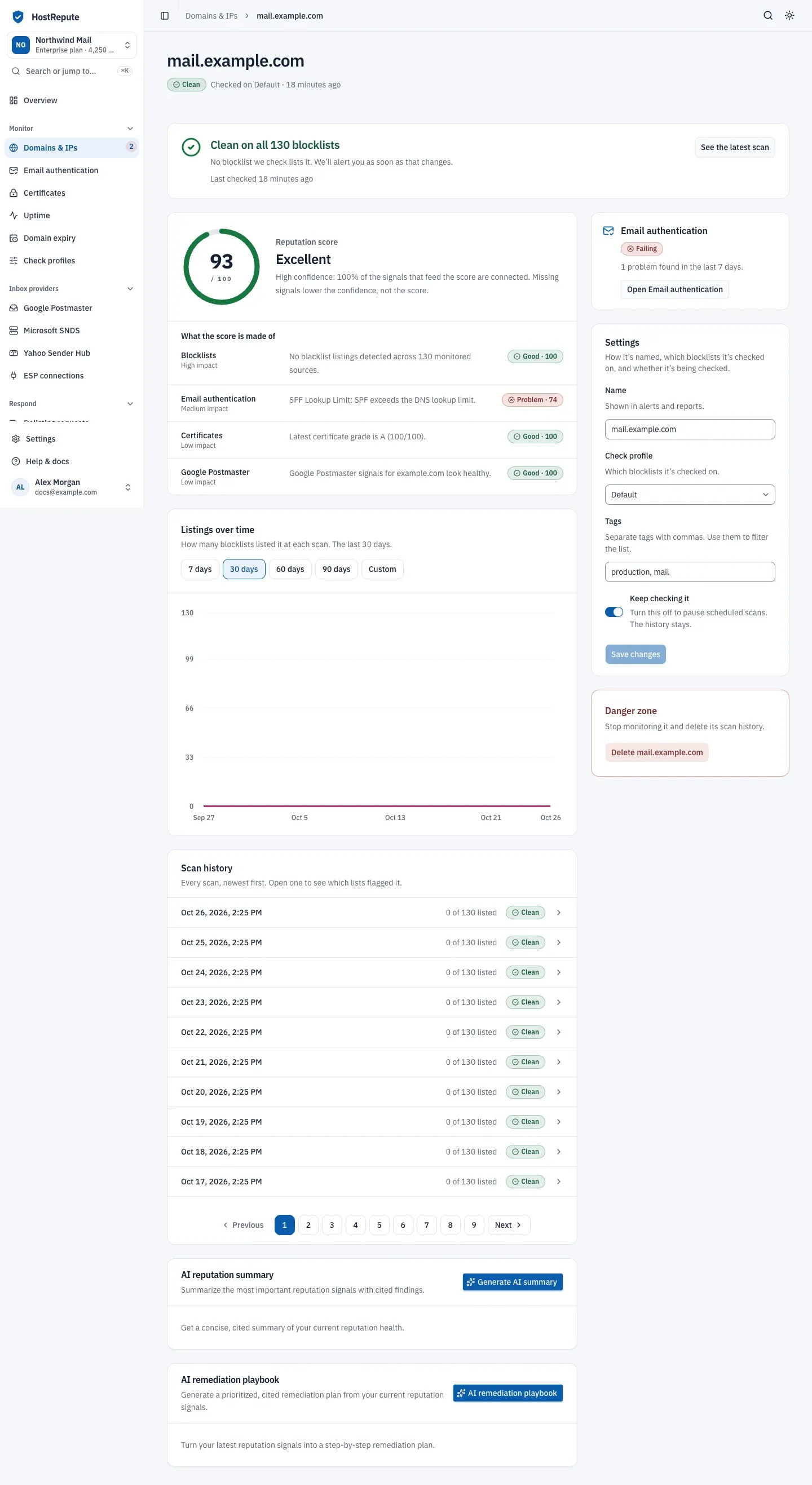Open the Northwind Mail organization switcher

coord(72,45)
